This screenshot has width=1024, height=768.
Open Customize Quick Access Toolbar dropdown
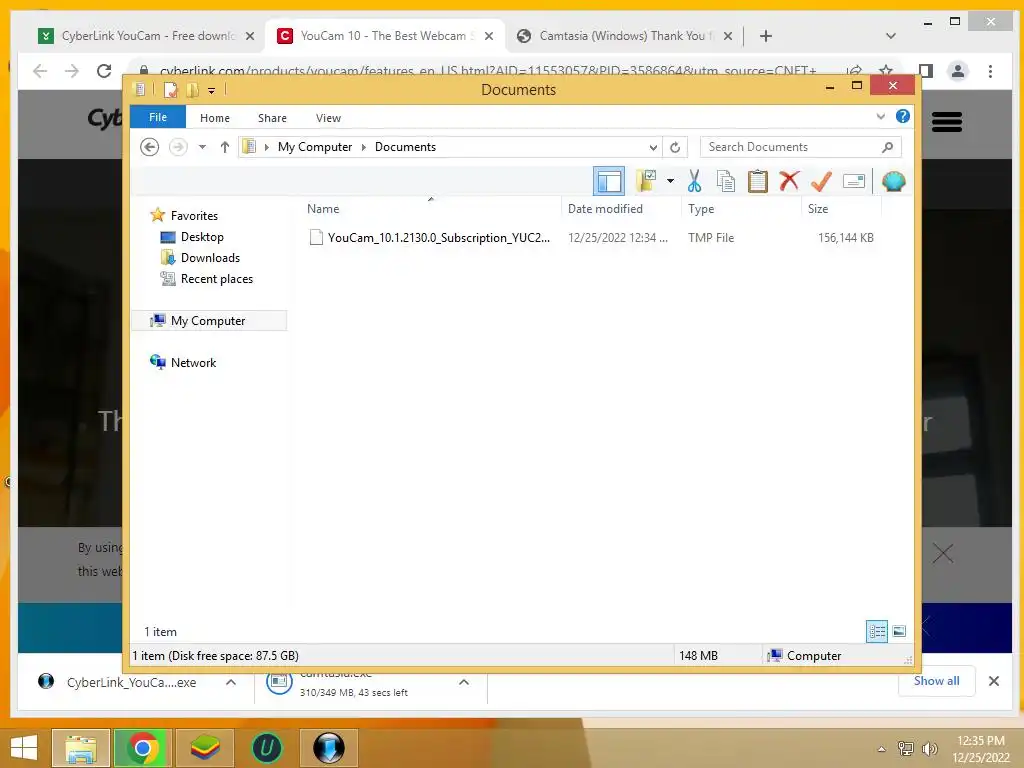click(211, 90)
